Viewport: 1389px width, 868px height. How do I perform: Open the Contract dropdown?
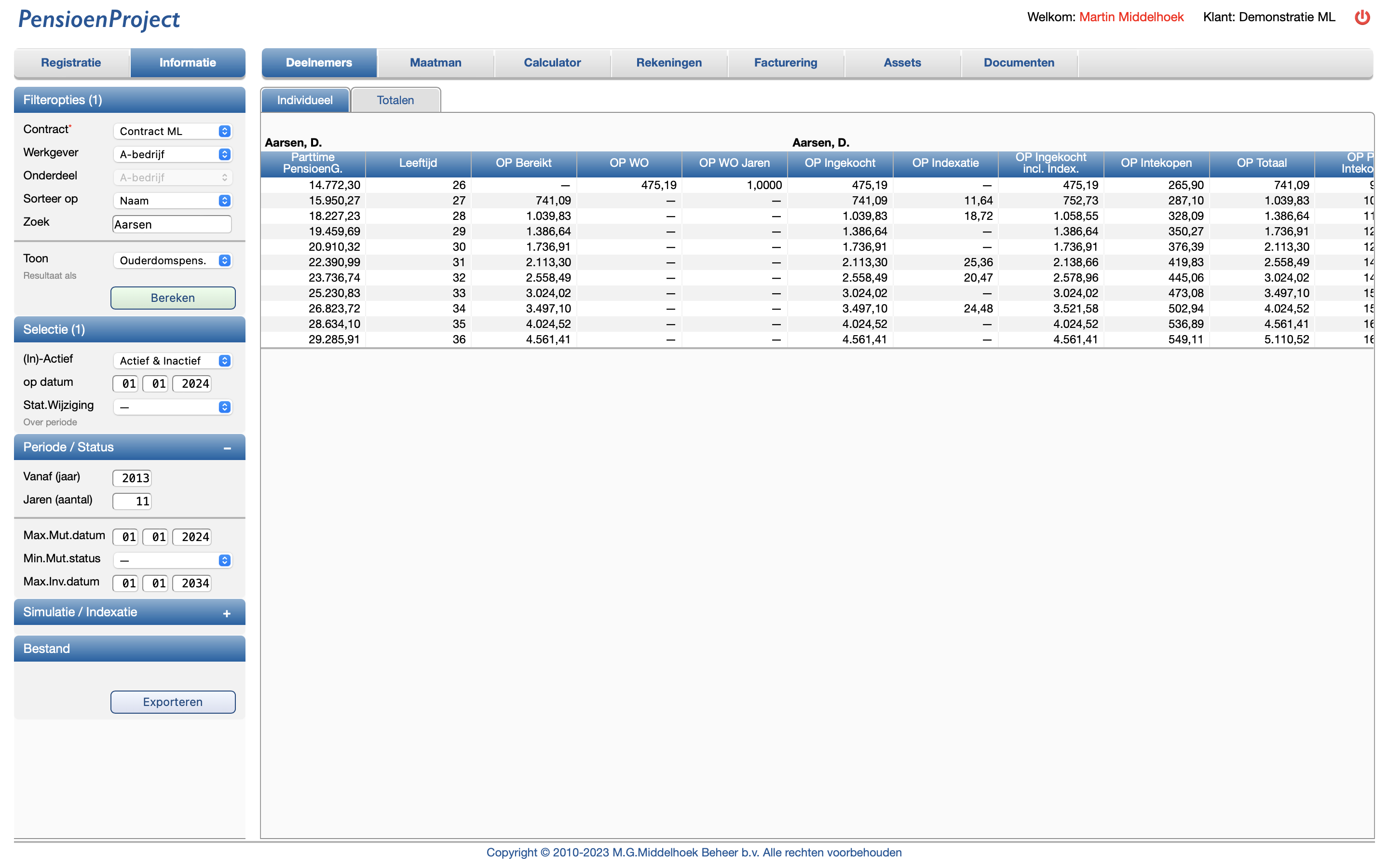click(173, 132)
